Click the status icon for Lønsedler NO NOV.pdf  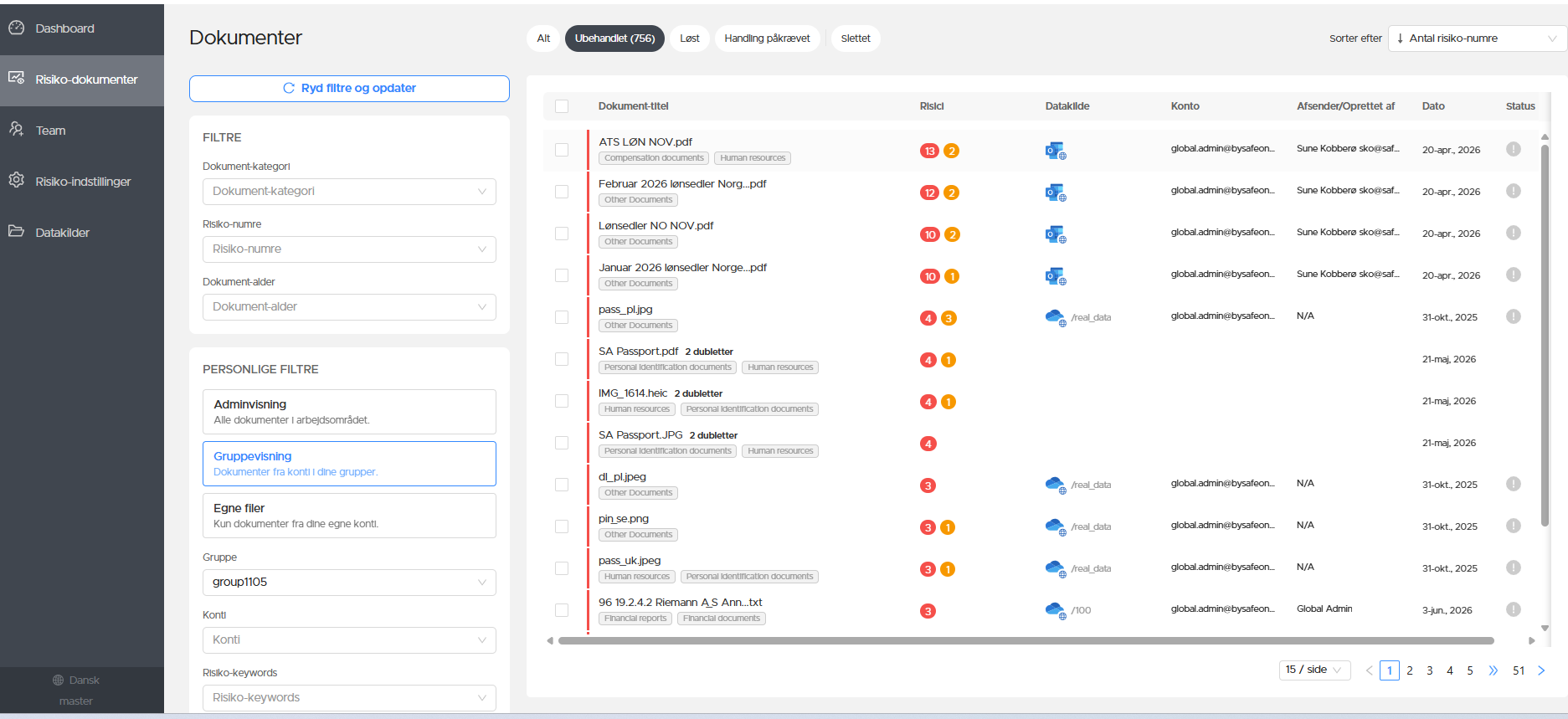pyautogui.click(x=1513, y=233)
